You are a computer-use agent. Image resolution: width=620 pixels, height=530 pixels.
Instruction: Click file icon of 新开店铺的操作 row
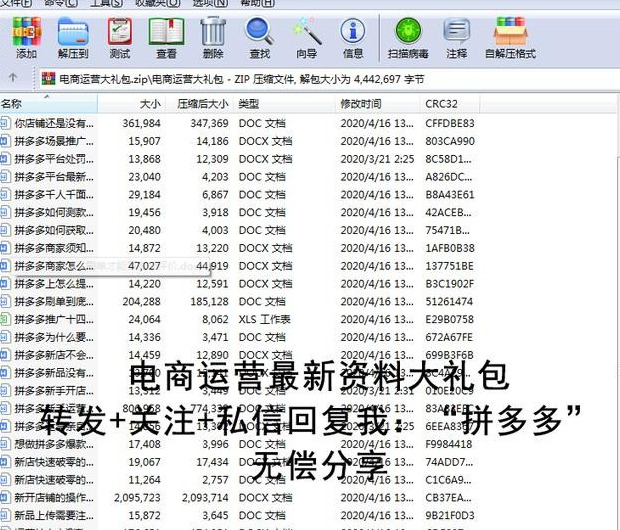(4, 498)
